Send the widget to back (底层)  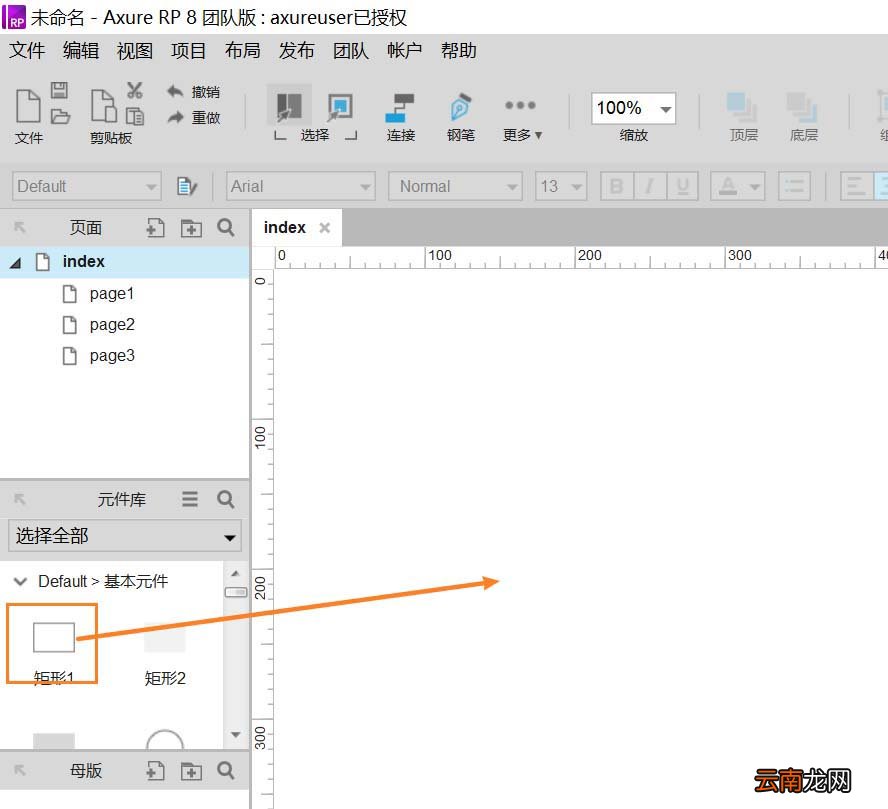[x=803, y=117]
